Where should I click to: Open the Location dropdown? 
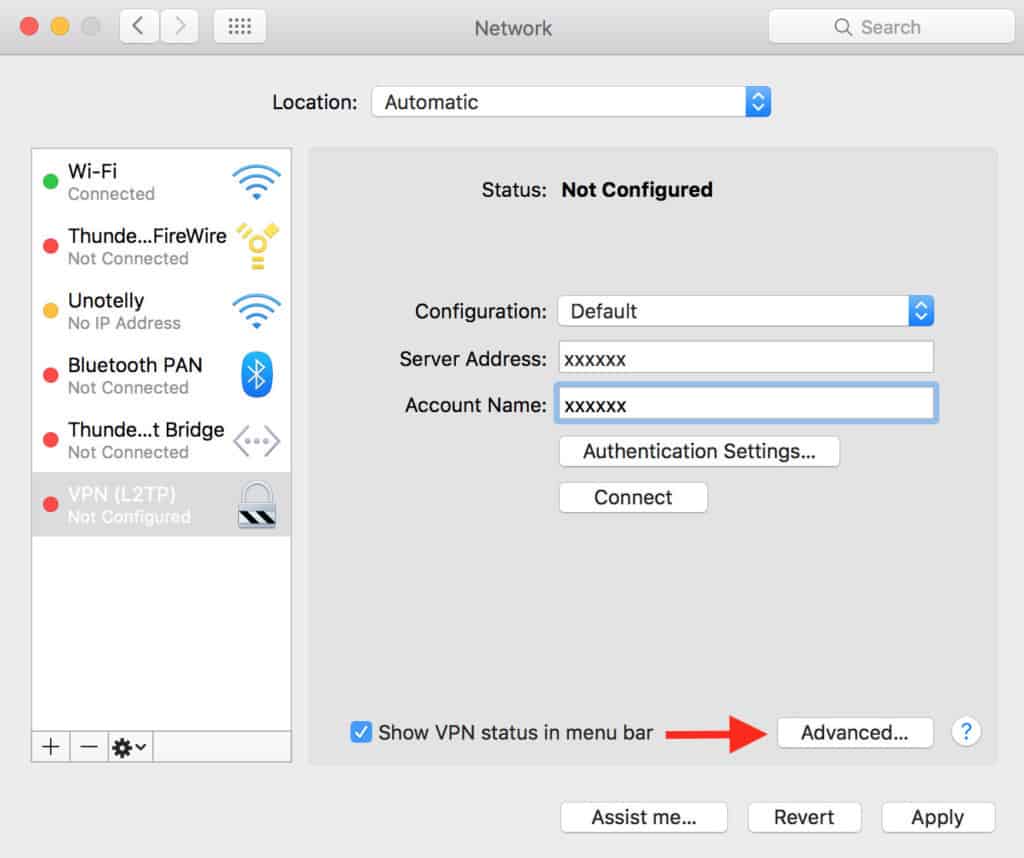571,101
